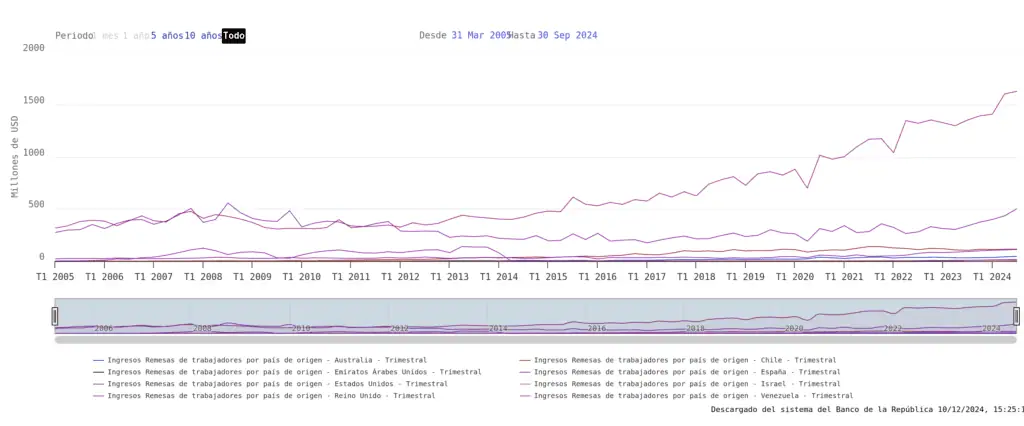Toggle the Israel series in legend
This screenshot has width=1024, height=426.
[x=680, y=384]
